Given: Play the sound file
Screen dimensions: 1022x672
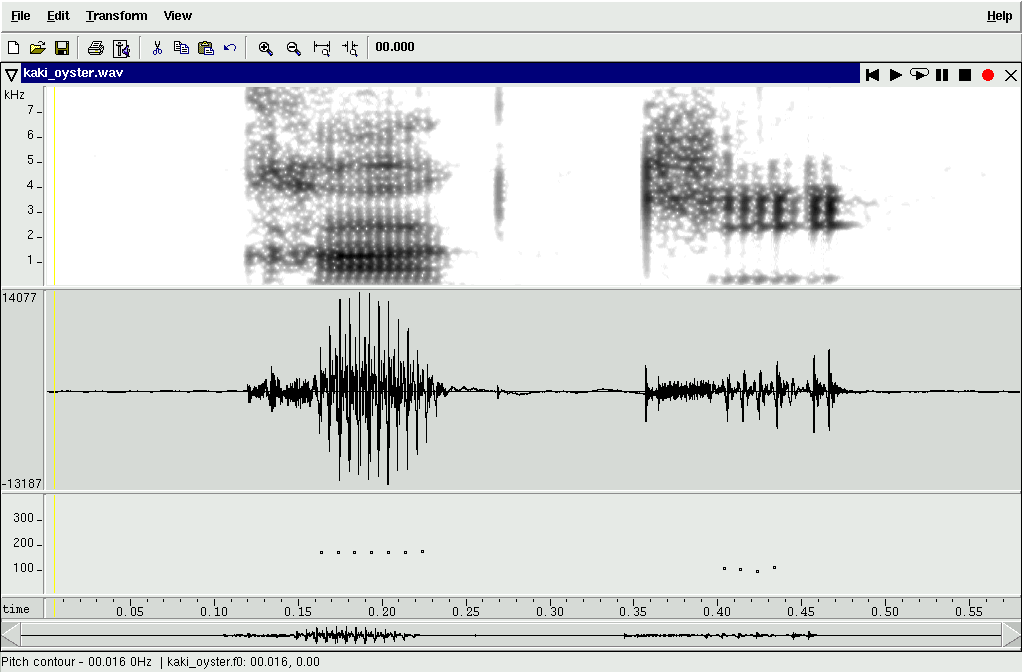Looking at the screenshot, I should point(896,75).
